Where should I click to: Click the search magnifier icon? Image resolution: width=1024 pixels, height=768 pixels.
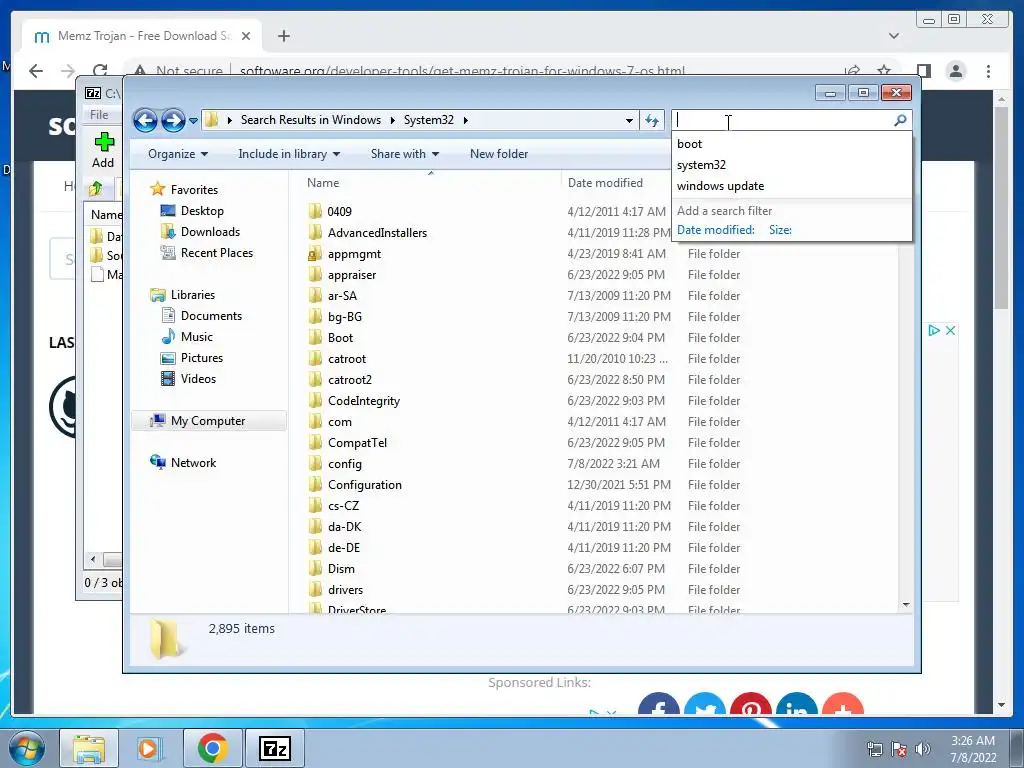pyautogui.click(x=900, y=120)
